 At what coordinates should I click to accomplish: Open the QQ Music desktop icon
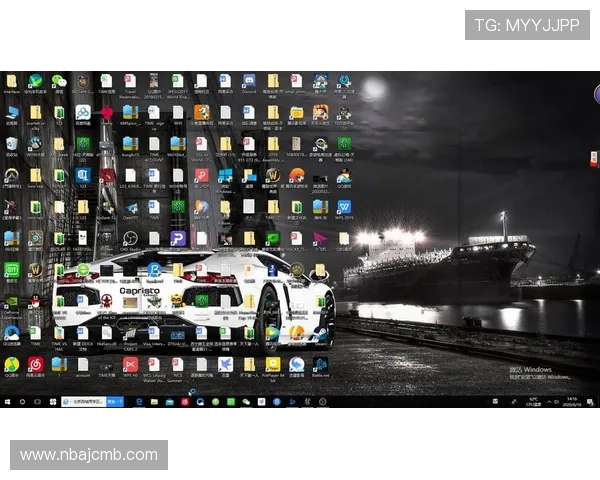(11, 364)
